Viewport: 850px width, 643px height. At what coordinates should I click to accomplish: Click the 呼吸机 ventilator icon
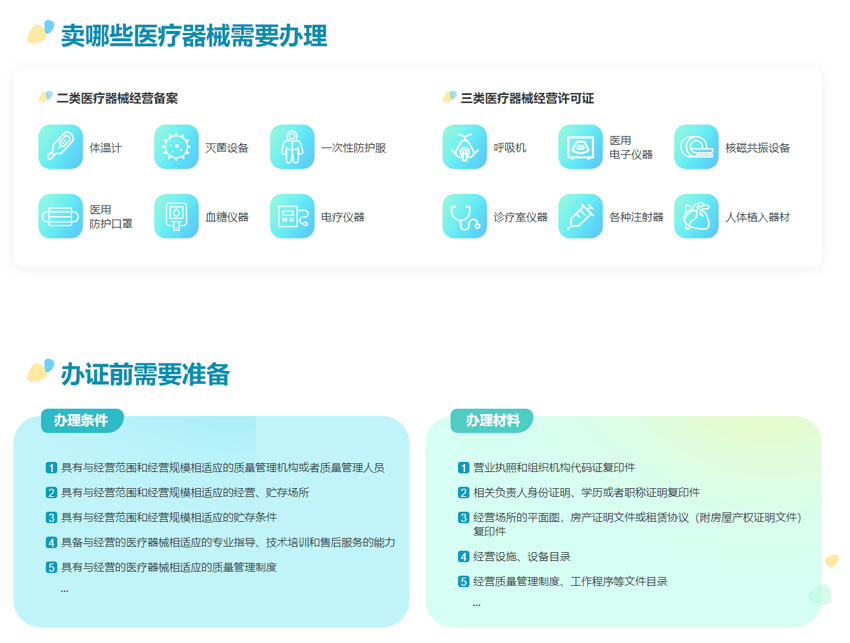[x=464, y=147]
